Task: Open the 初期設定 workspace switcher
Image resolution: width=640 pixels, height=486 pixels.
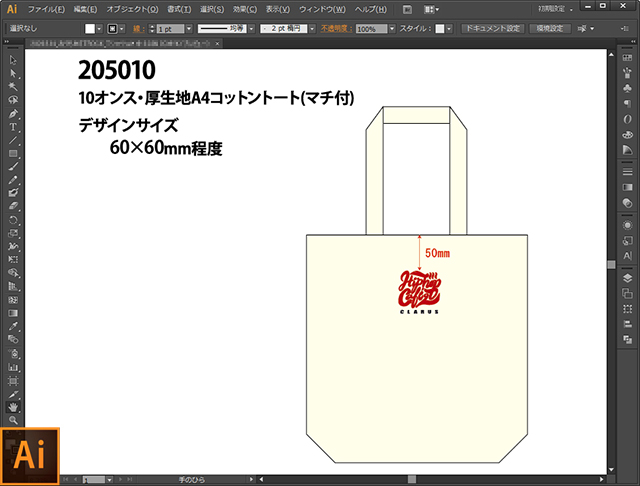Action: (x=556, y=9)
